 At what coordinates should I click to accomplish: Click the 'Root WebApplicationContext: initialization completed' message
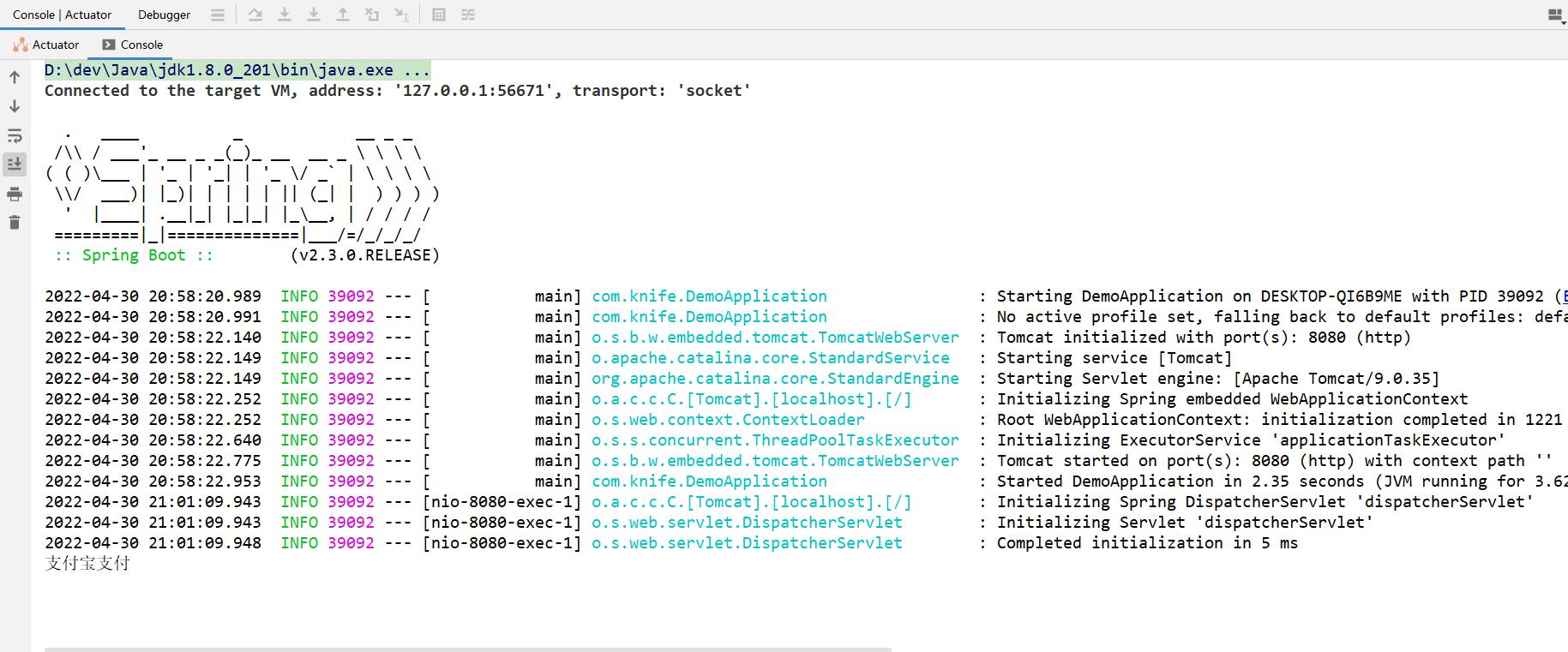click(1279, 420)
